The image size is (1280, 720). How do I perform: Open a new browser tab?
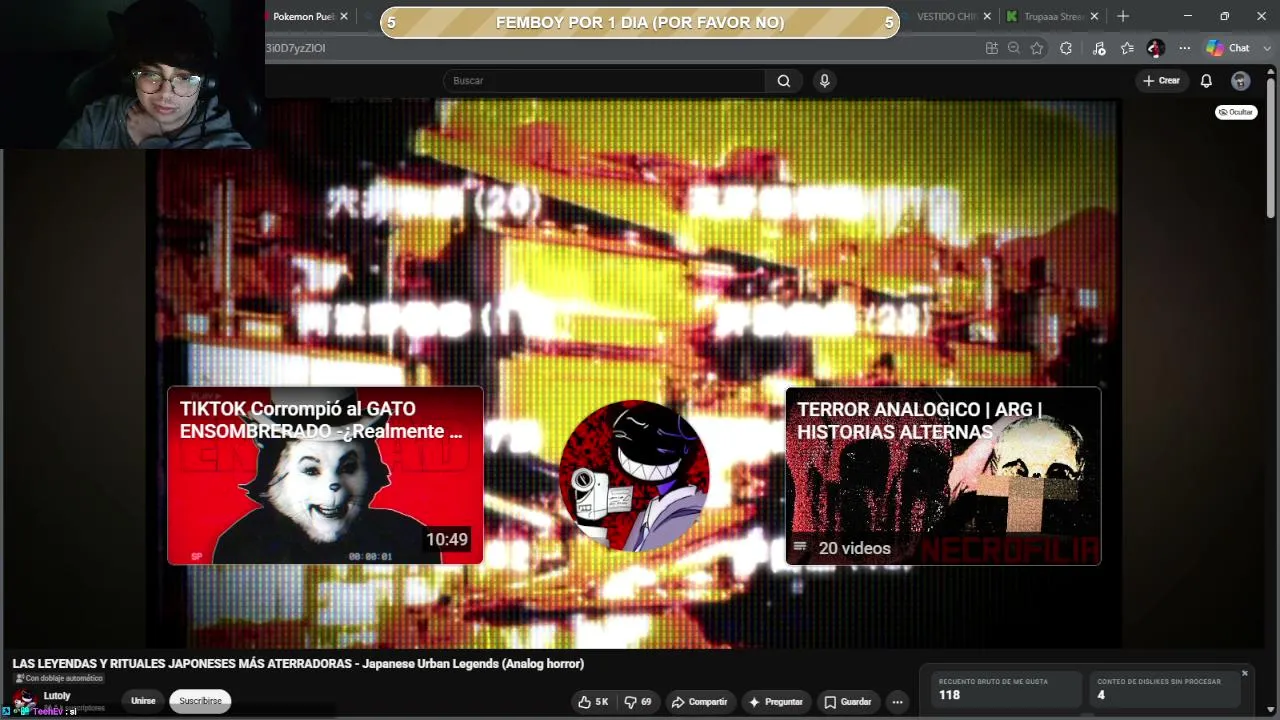click(x=1123, y=17)
